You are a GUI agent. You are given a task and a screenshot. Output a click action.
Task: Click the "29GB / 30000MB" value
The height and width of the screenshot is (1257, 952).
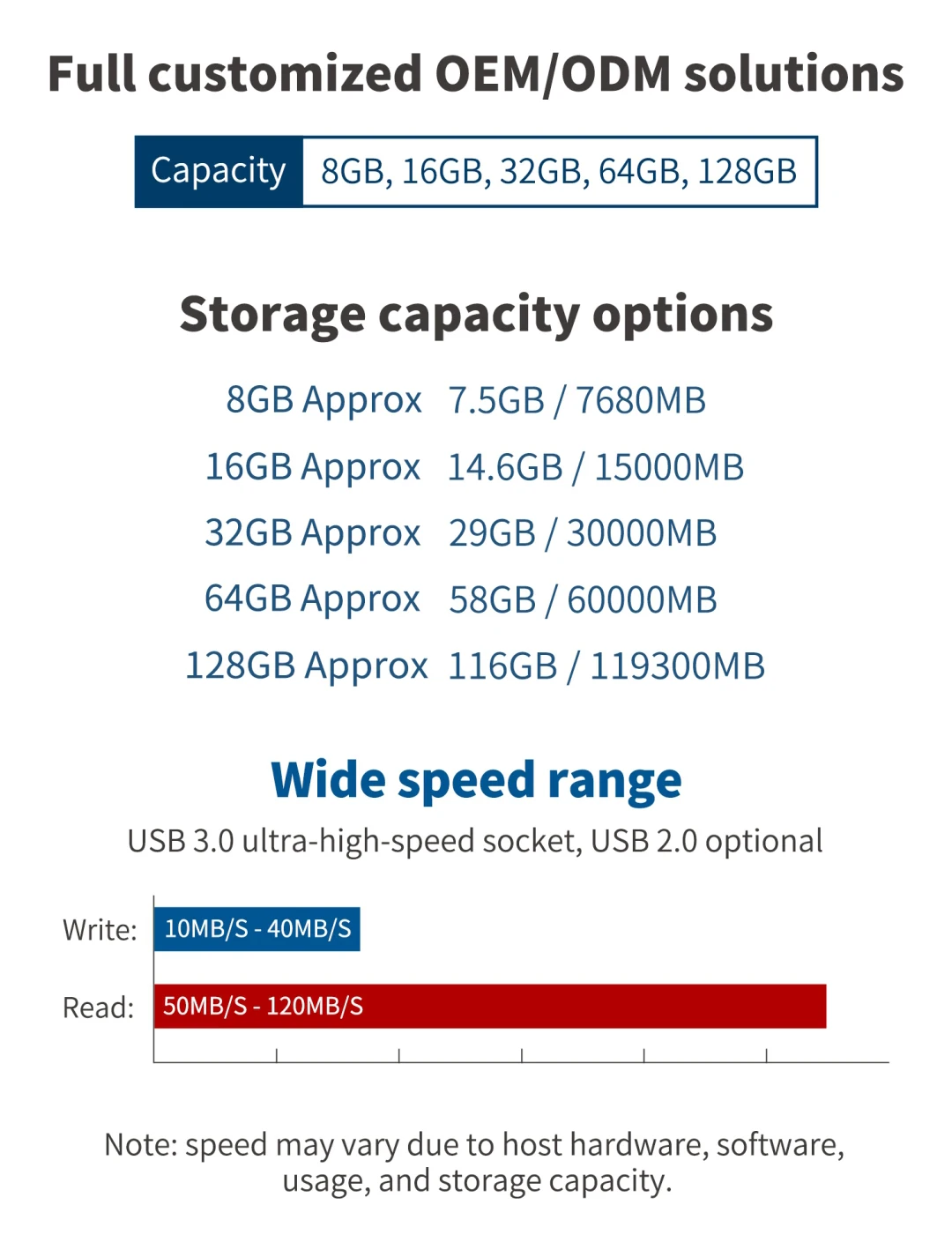pos(583,534)
